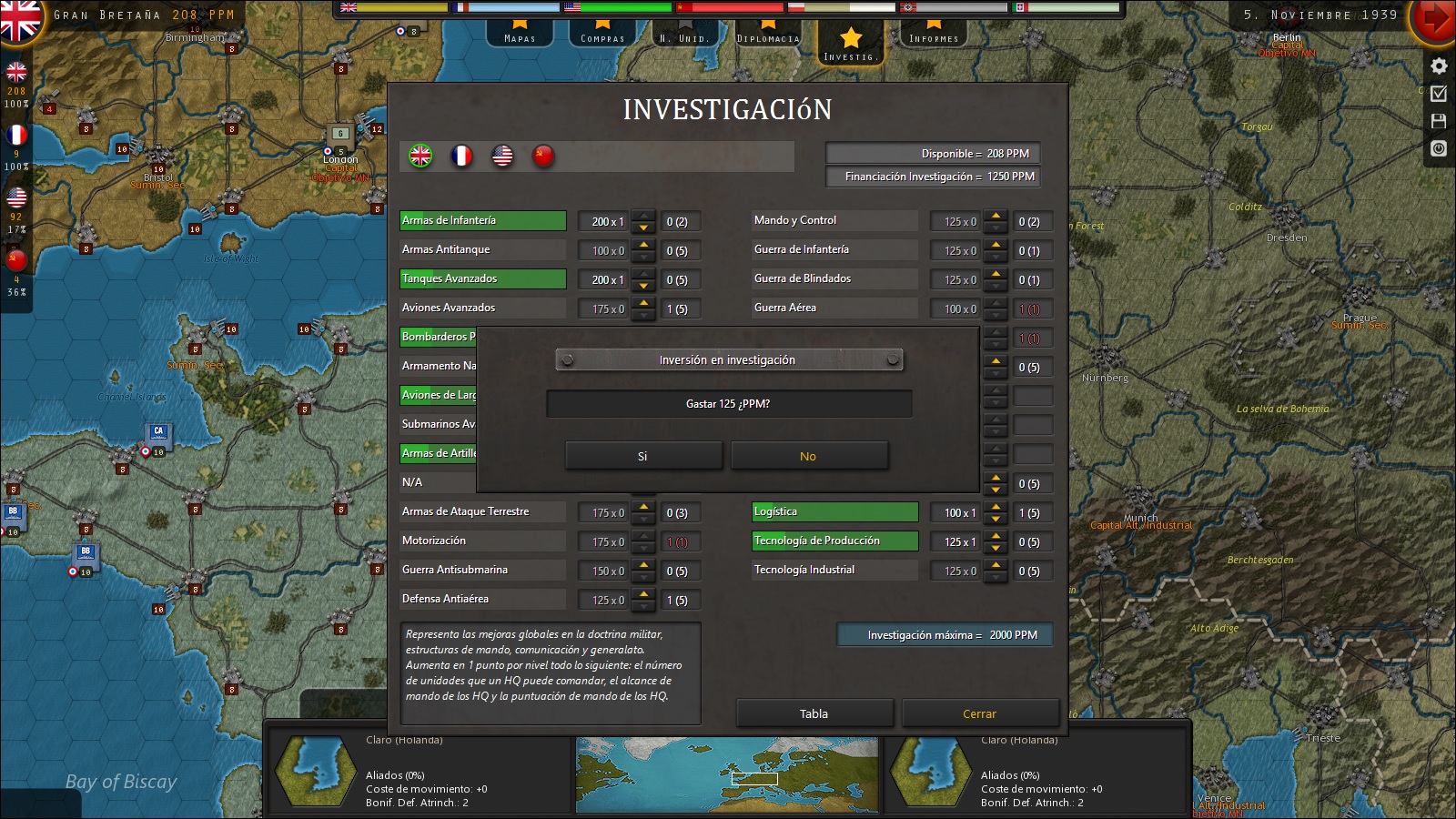1456x819 pixels.
Task: Open the settings gear icon
Action: (1439, 66)
